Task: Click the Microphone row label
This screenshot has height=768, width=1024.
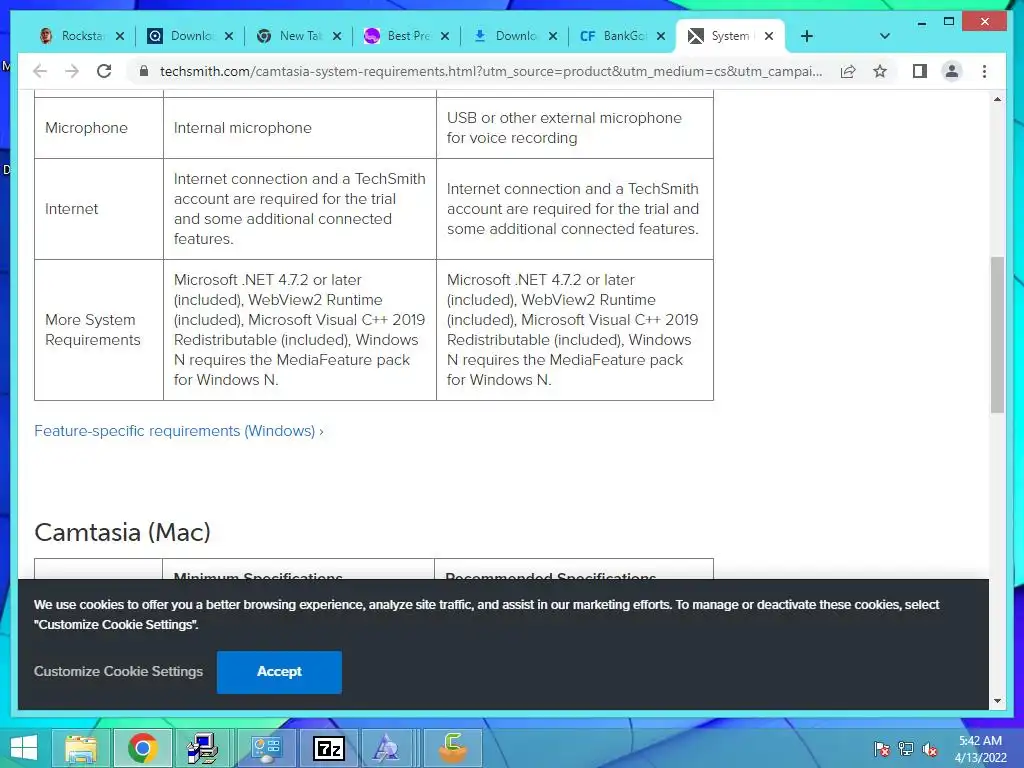Action: pos(86,128)
